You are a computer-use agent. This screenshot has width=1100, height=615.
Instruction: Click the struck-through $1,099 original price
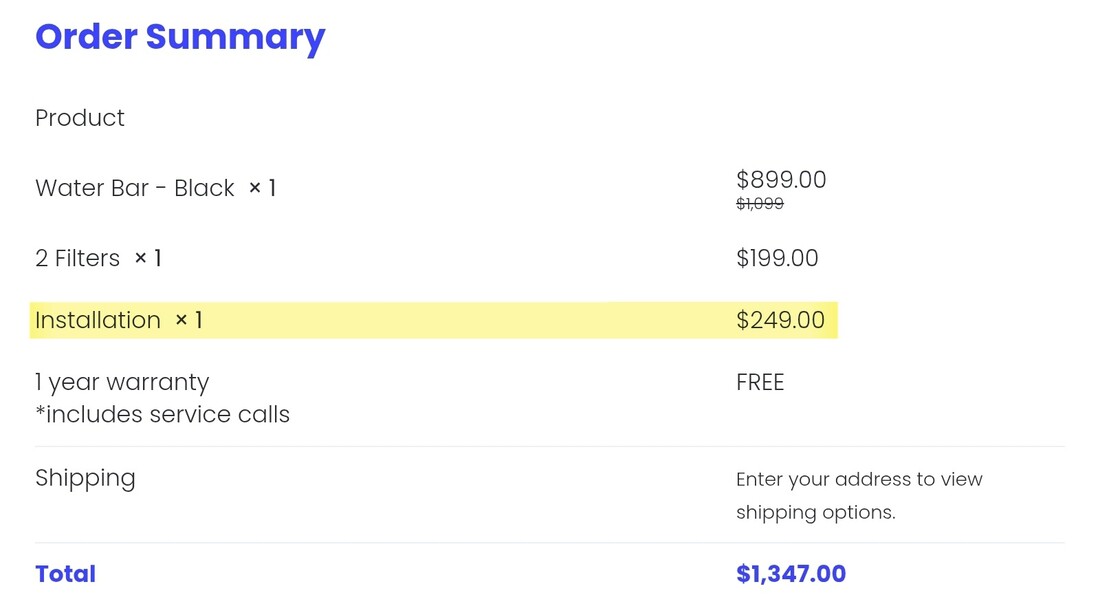760,204
